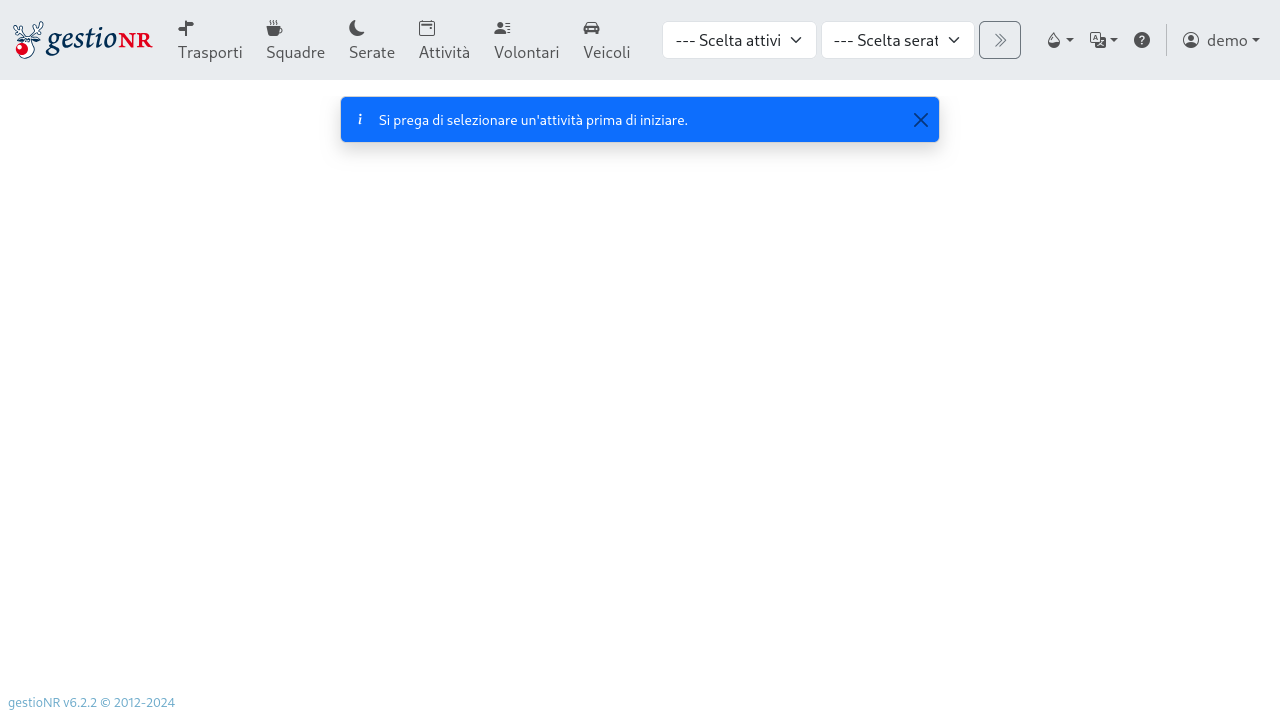Dismiss the blue info alert
The width and height of the screenshot is (1280, 720).
coord(920,120)
